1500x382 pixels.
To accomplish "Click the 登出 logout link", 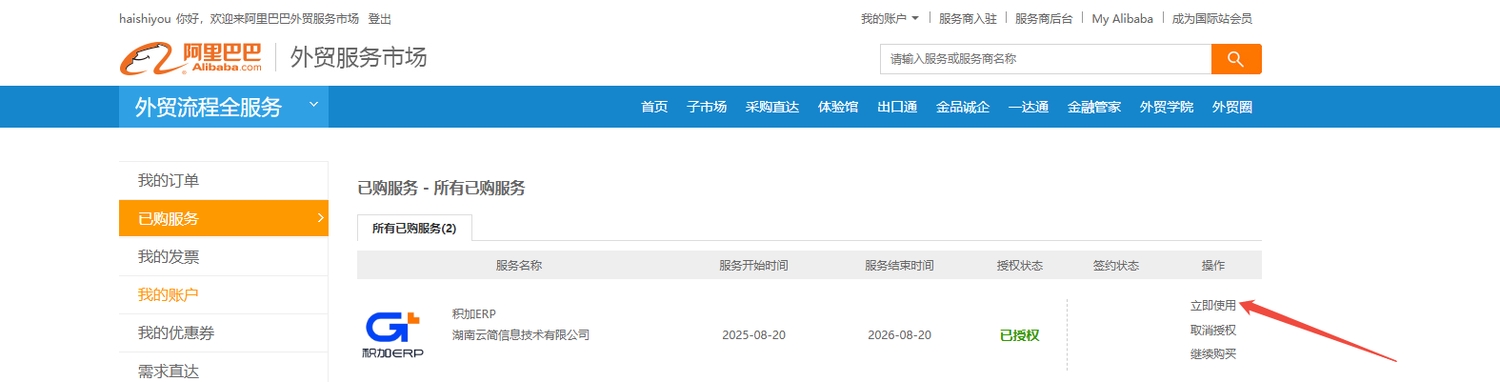I will tap(380, 19).
